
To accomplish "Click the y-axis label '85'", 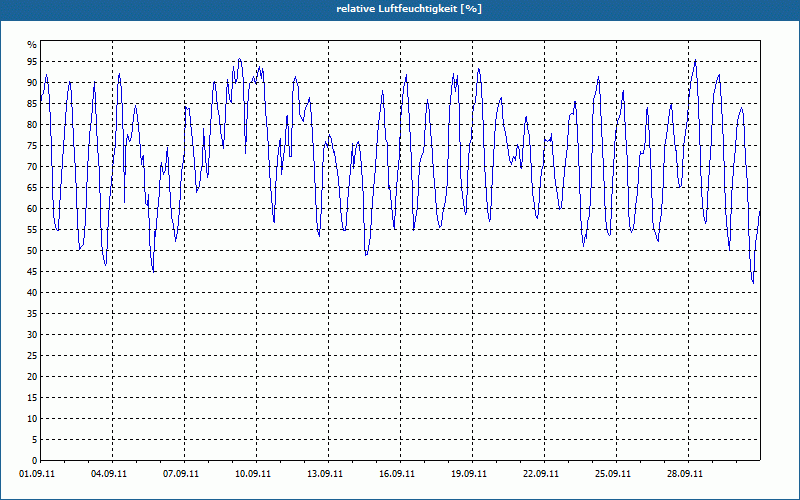I will [32, 104].
